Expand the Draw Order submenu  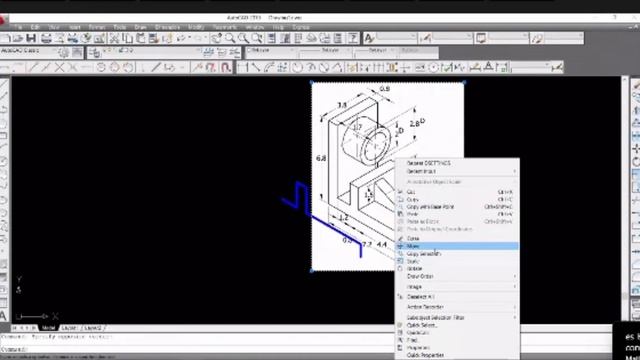[457, 276]
